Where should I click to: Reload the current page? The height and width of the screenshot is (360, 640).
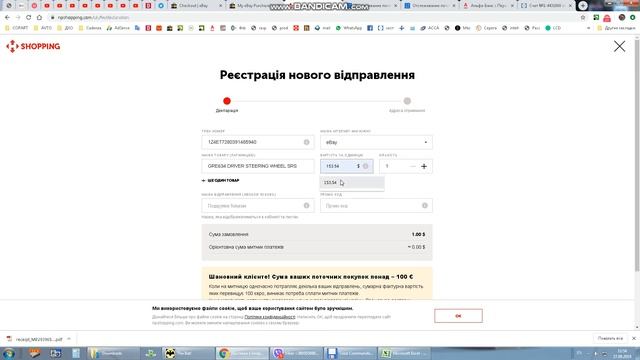click(28, 18)
